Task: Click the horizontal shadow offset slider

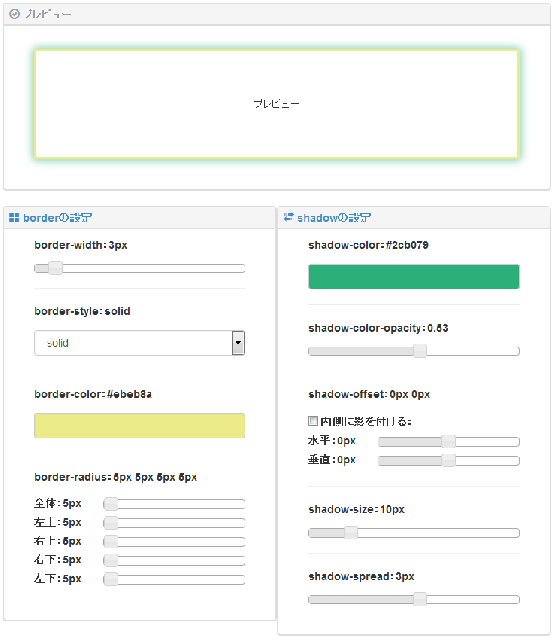Action: pyautogui.click(x=449, y=442)
